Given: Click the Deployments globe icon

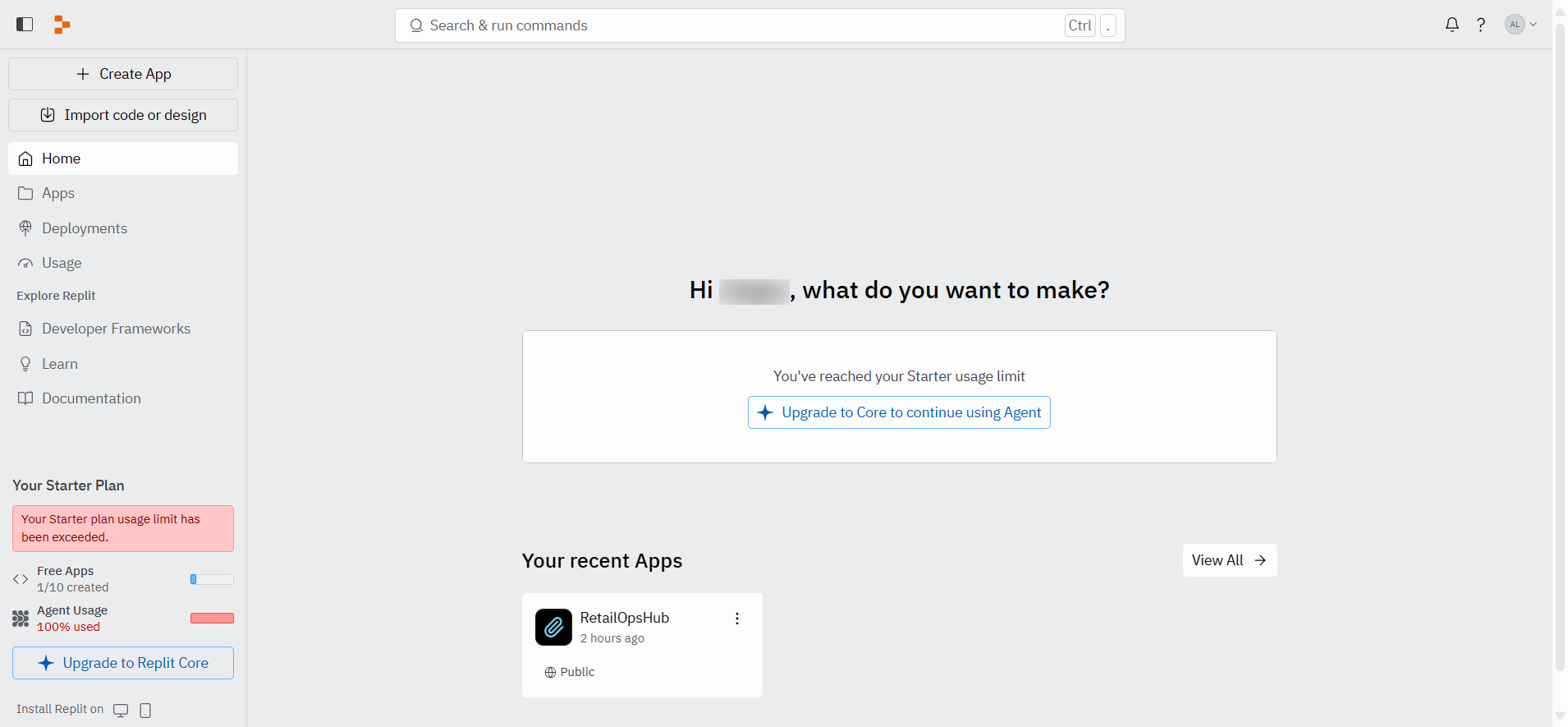Looking at the screenshot, I should (x=25, y=228).
